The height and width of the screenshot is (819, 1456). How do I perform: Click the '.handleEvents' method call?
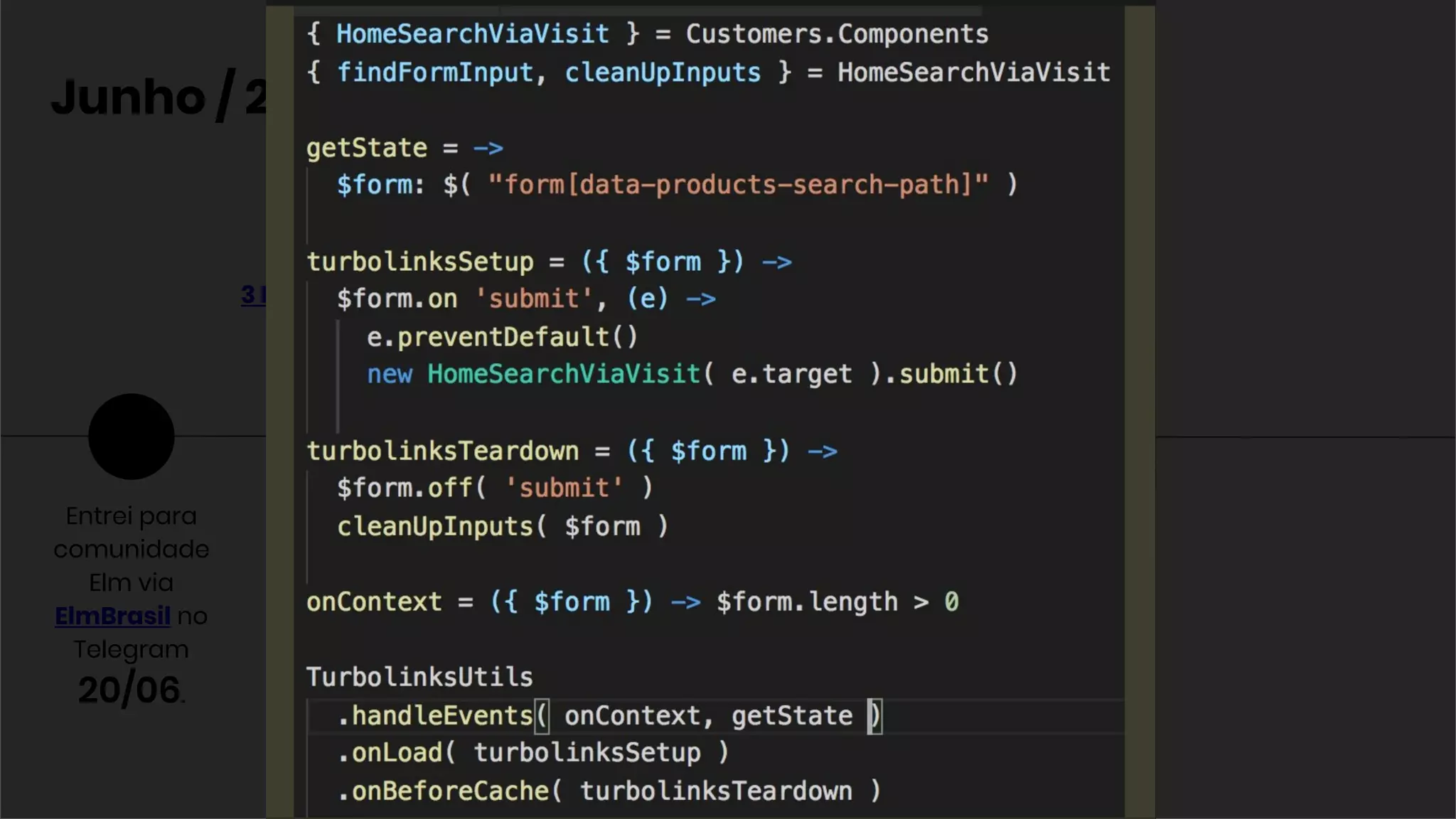pyautogui.click(x=435, y=715)
